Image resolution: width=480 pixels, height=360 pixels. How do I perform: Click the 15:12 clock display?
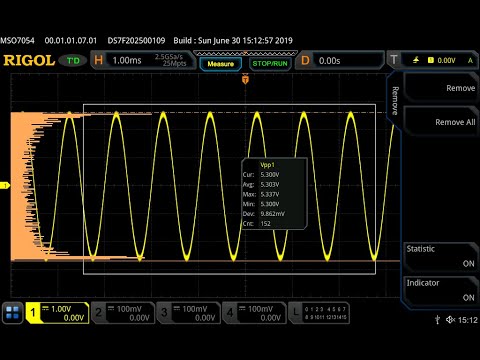(x=468, y=320)
